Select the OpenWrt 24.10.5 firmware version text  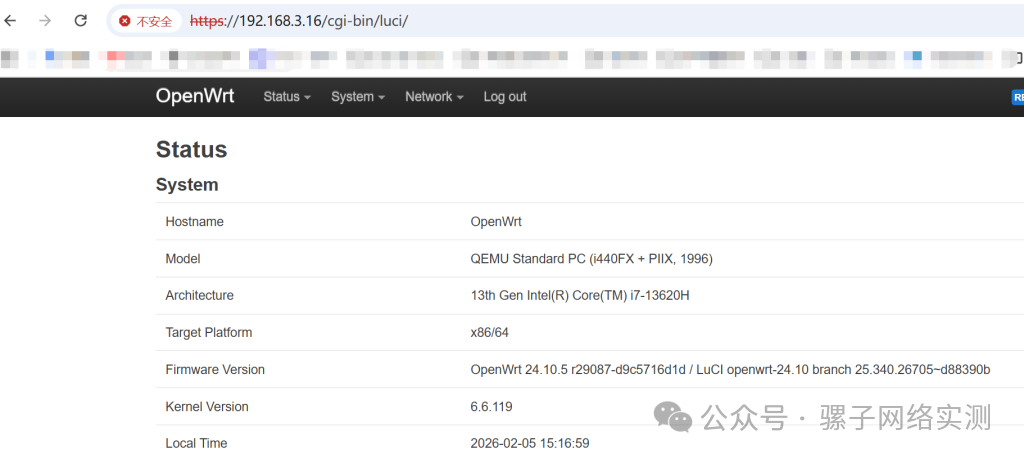coord(730,370)
